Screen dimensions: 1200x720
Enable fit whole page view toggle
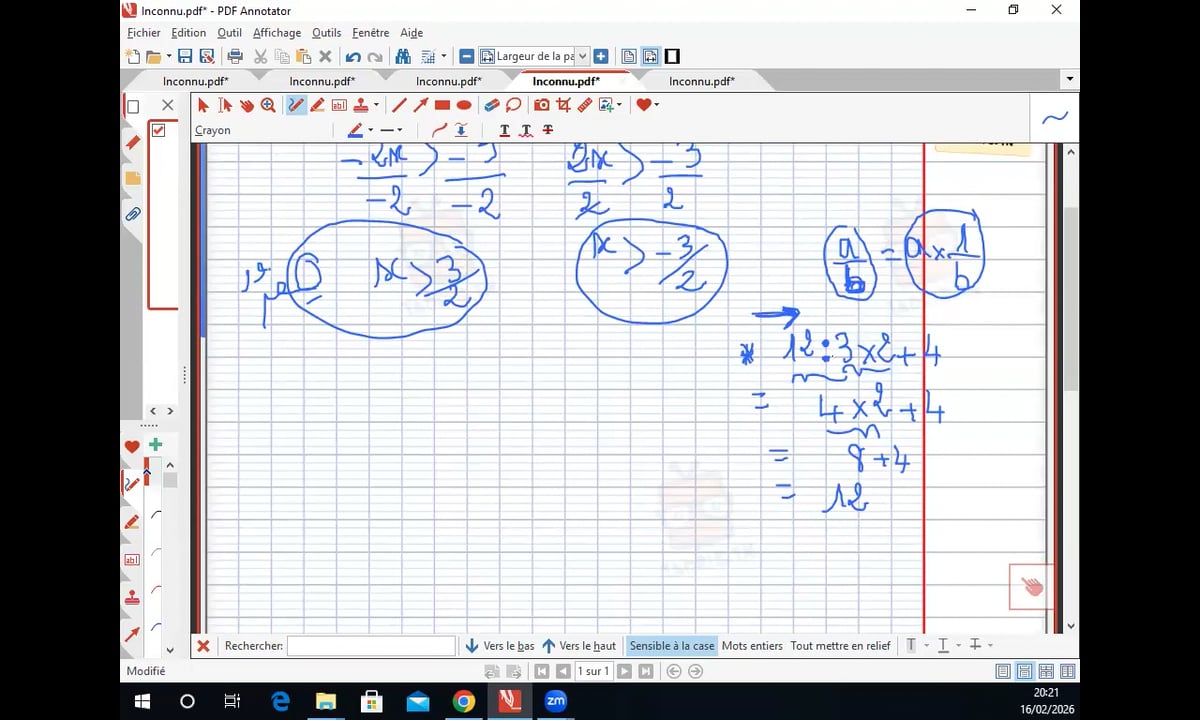coord(629,57)
